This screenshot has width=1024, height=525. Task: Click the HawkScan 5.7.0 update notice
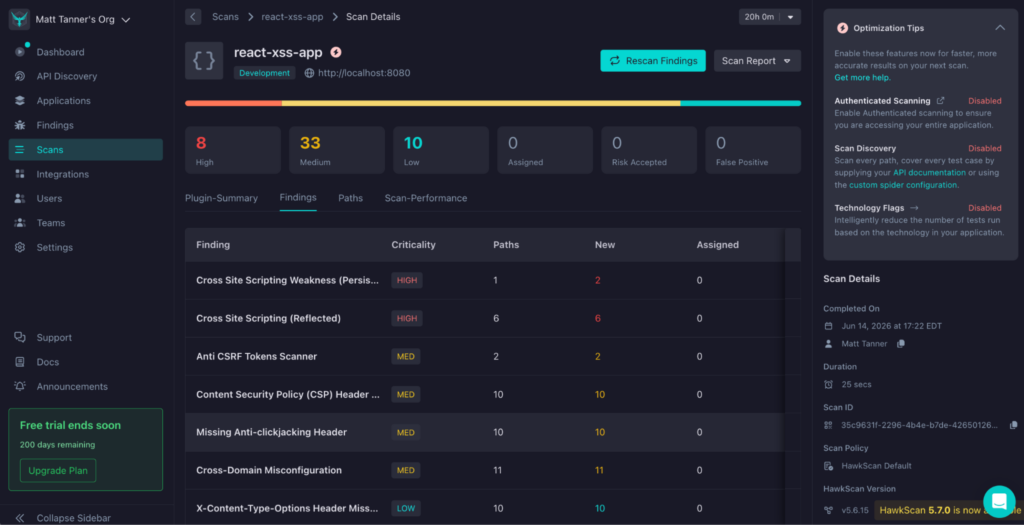949,510
